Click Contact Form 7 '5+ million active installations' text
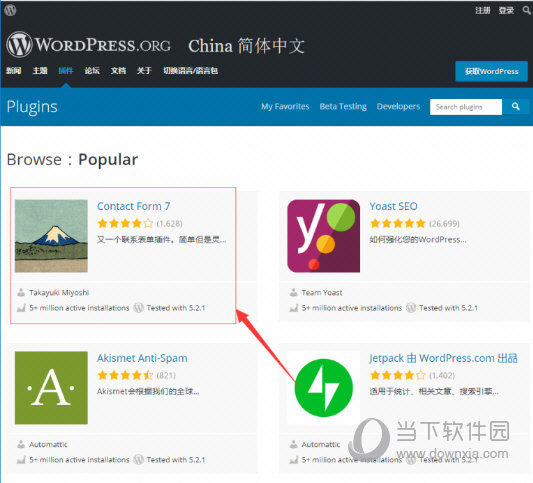Image resolution: width=533 pixels, height=483 pixels. [x=79, y=308]
